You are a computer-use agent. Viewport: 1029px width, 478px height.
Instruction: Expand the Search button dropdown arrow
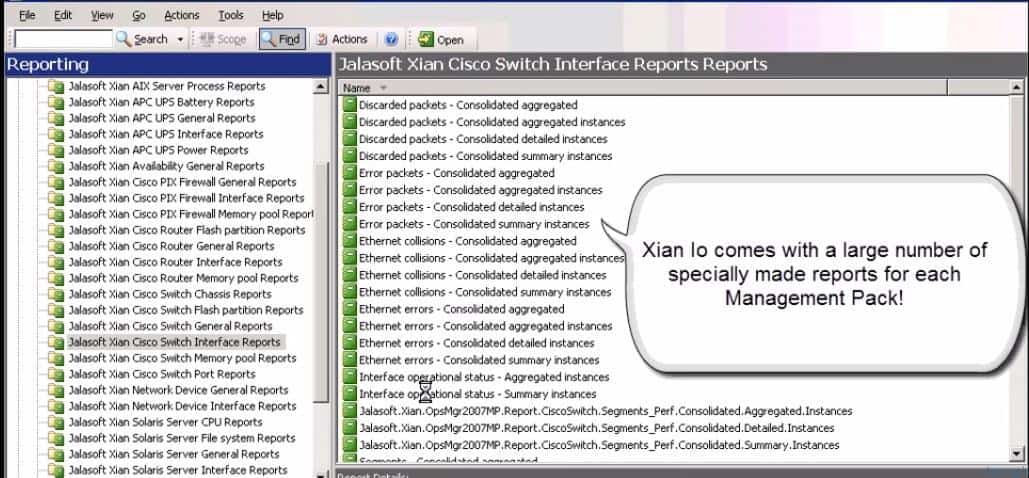(x=180, y=40)
